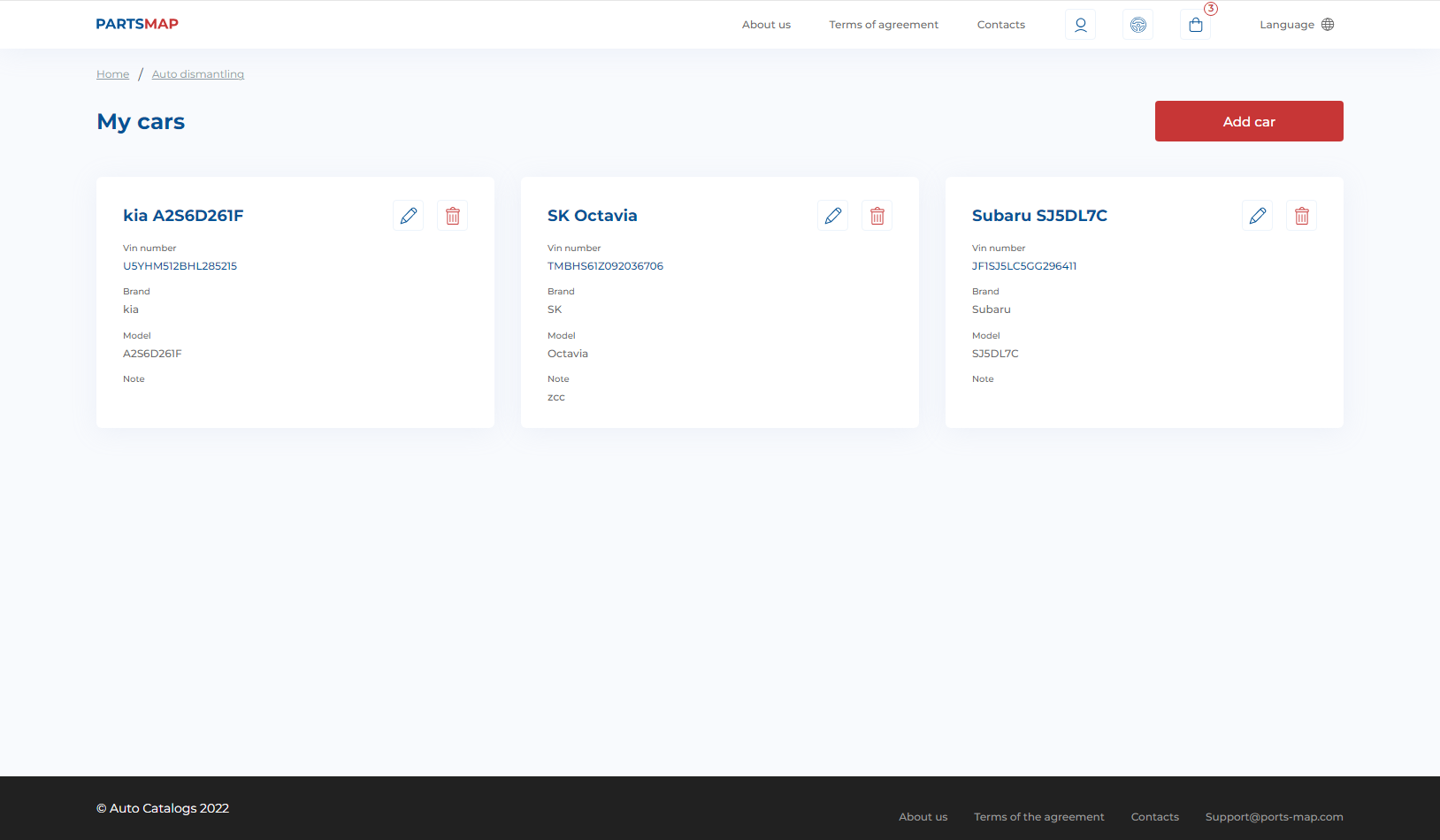Click the SK Octavia card title
This screenshot has width=1440, height=840.
(x=592, y=216)
